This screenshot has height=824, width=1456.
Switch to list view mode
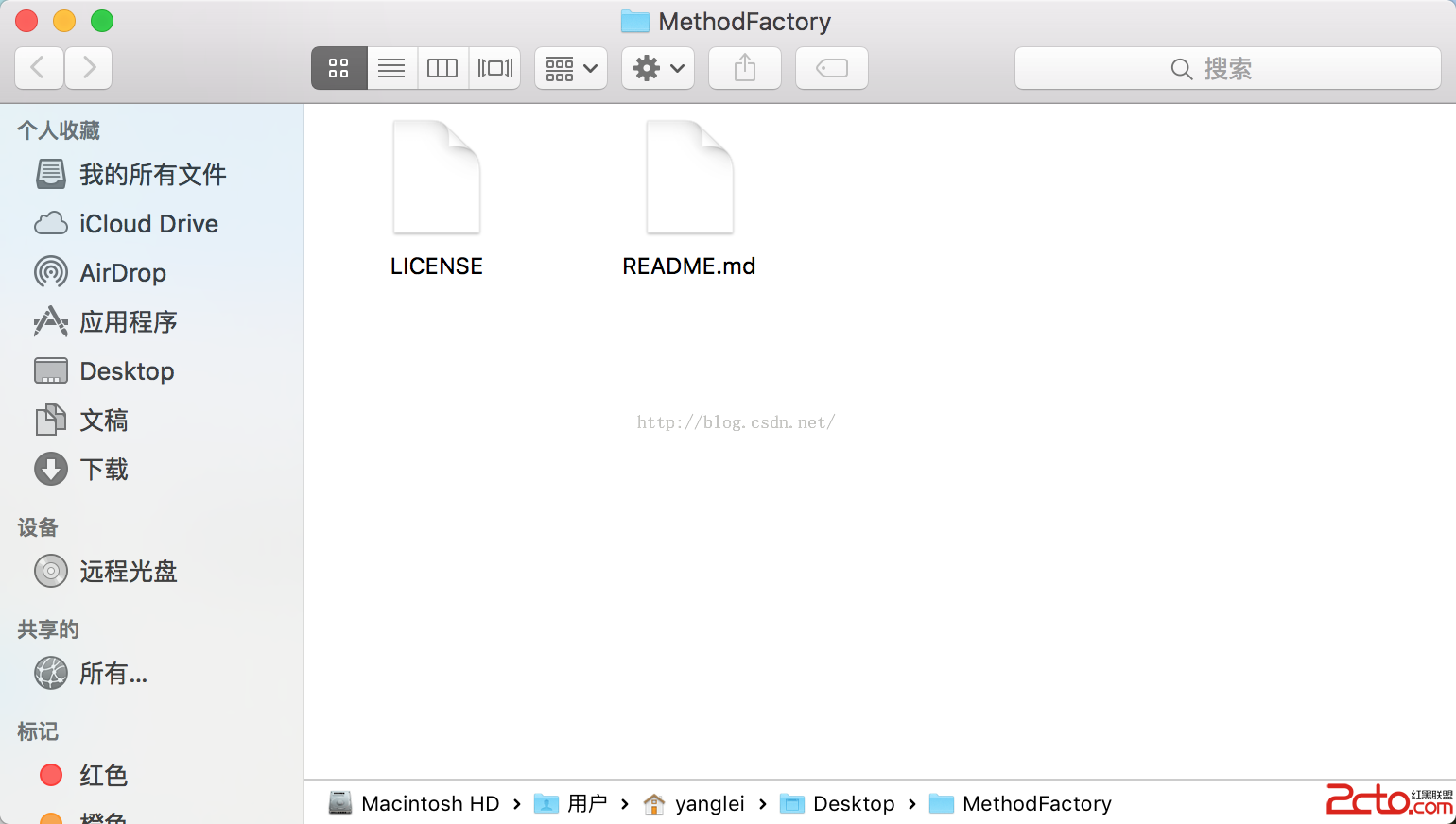(391, 68)
